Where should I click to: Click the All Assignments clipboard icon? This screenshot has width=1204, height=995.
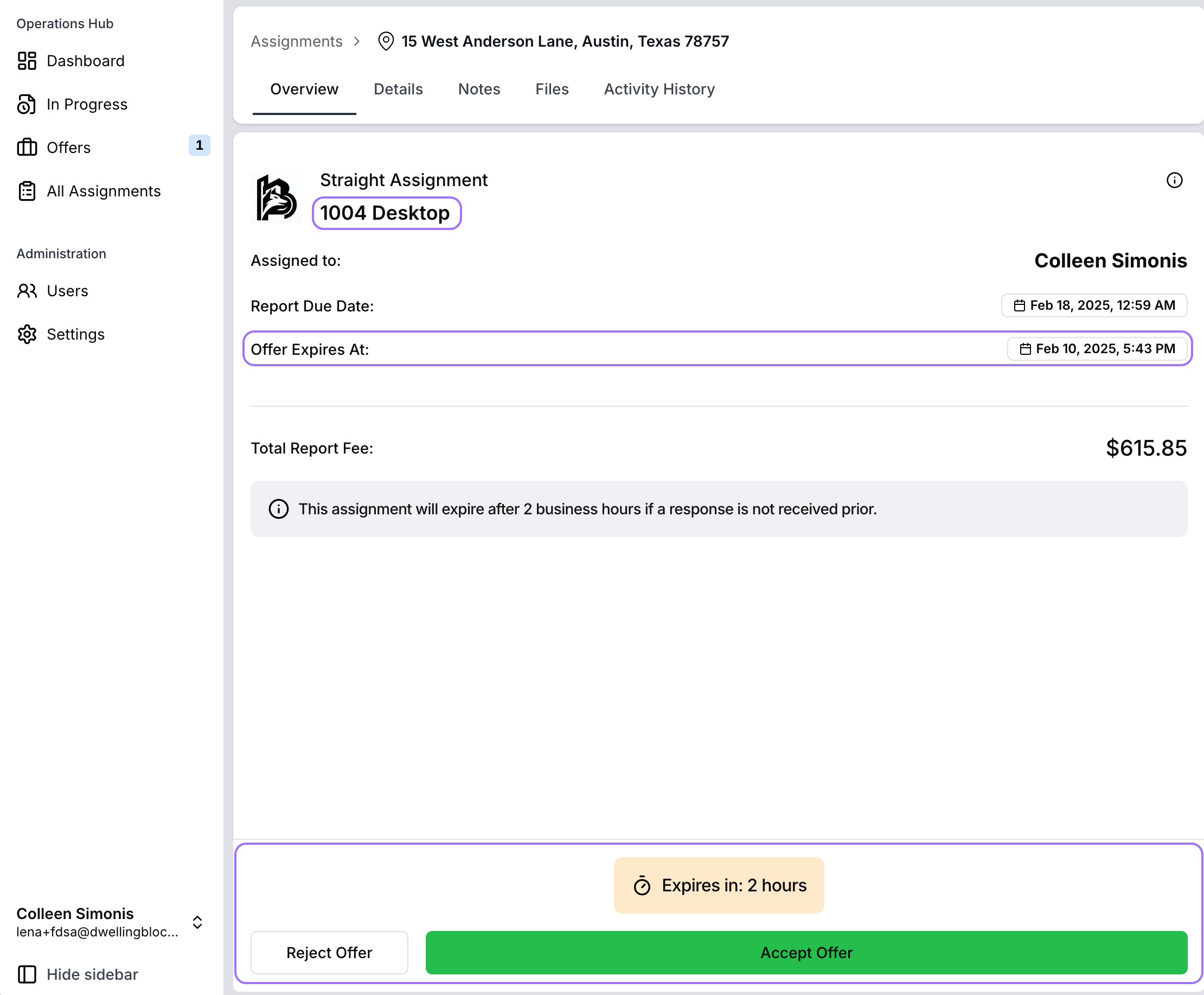pyautogui.click(x=27, y=191)
